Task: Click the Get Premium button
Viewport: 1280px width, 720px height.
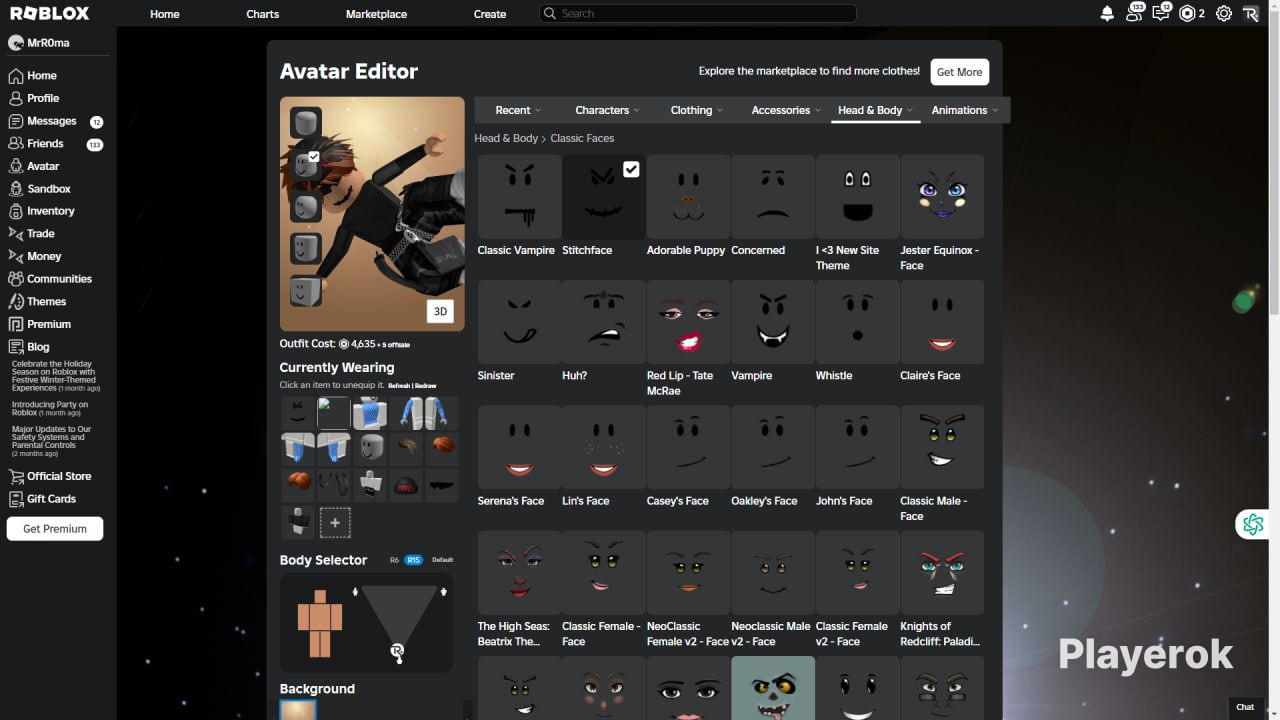Action: pyautogui.click(x=55, y=529)
